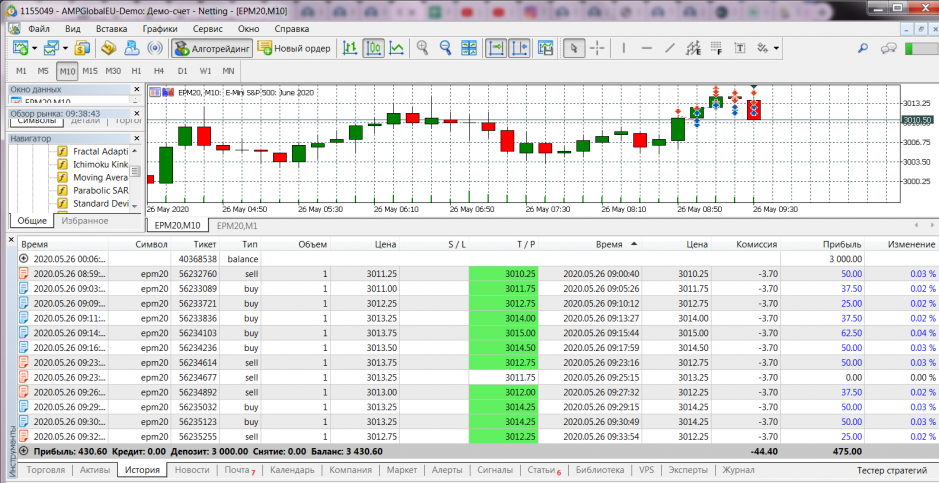The height and width of the screenshot is (483, 939).
Task: Toggle the Алготрейдинг button
Action: click(x=212, y=48)
